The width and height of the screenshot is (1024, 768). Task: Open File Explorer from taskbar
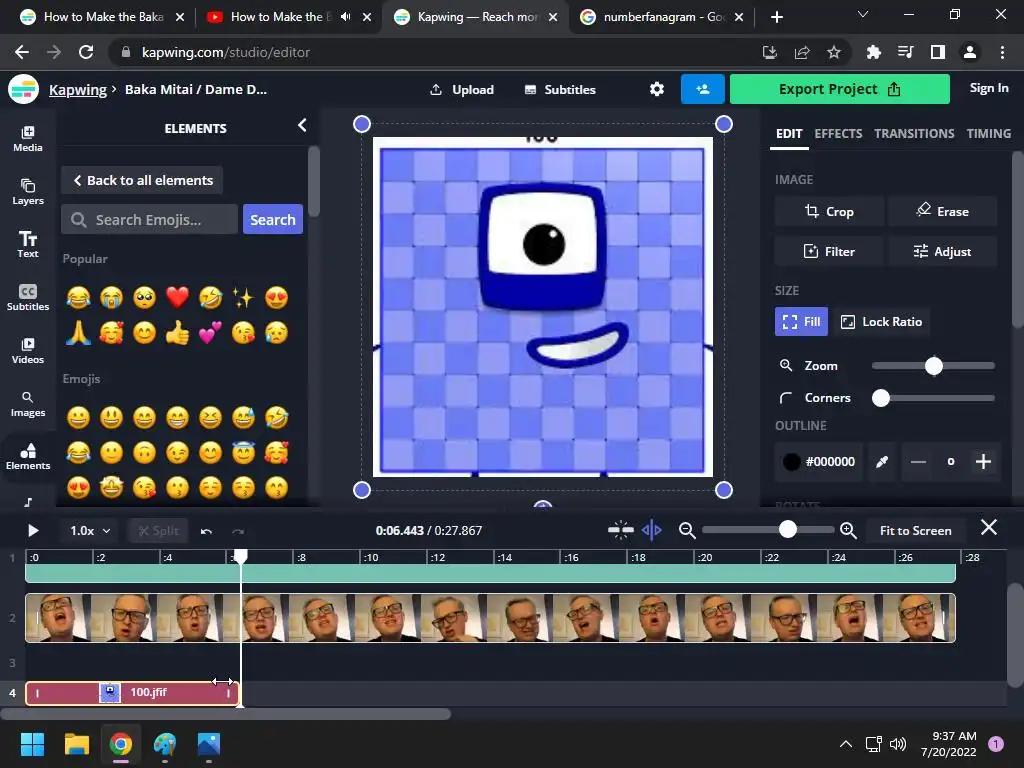tap(77, 744)
